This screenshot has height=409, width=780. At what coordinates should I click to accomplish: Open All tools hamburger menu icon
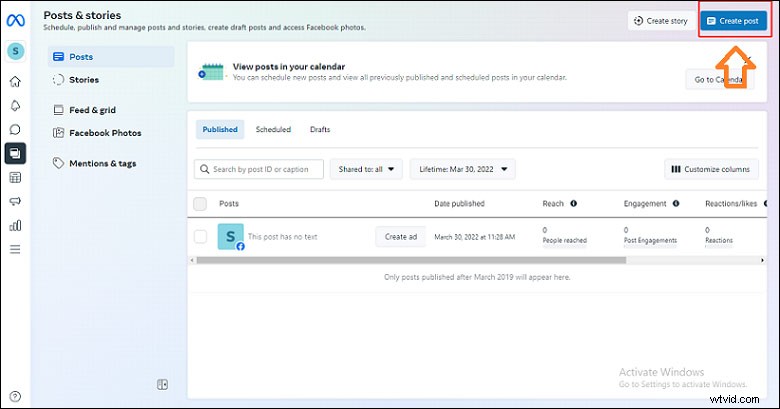point(15,249)
